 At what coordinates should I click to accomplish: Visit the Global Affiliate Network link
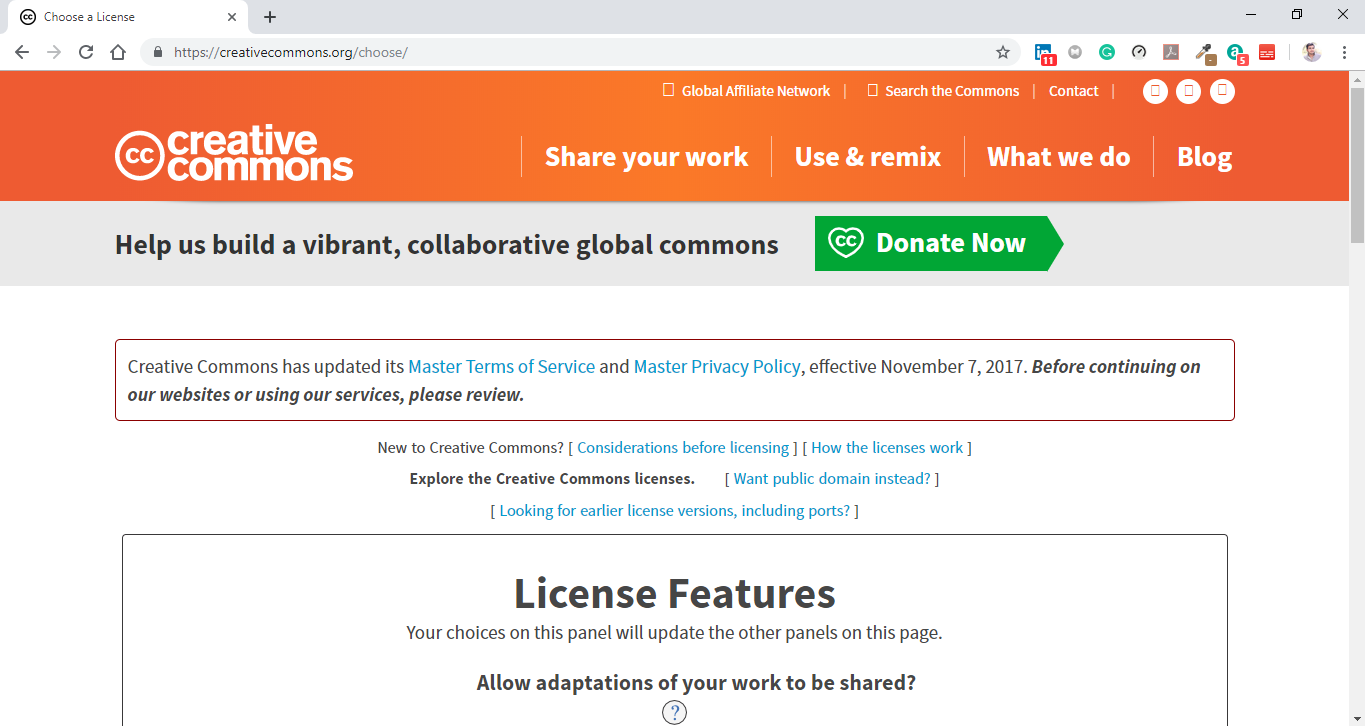pyautogui.click(x=747, y=91)
